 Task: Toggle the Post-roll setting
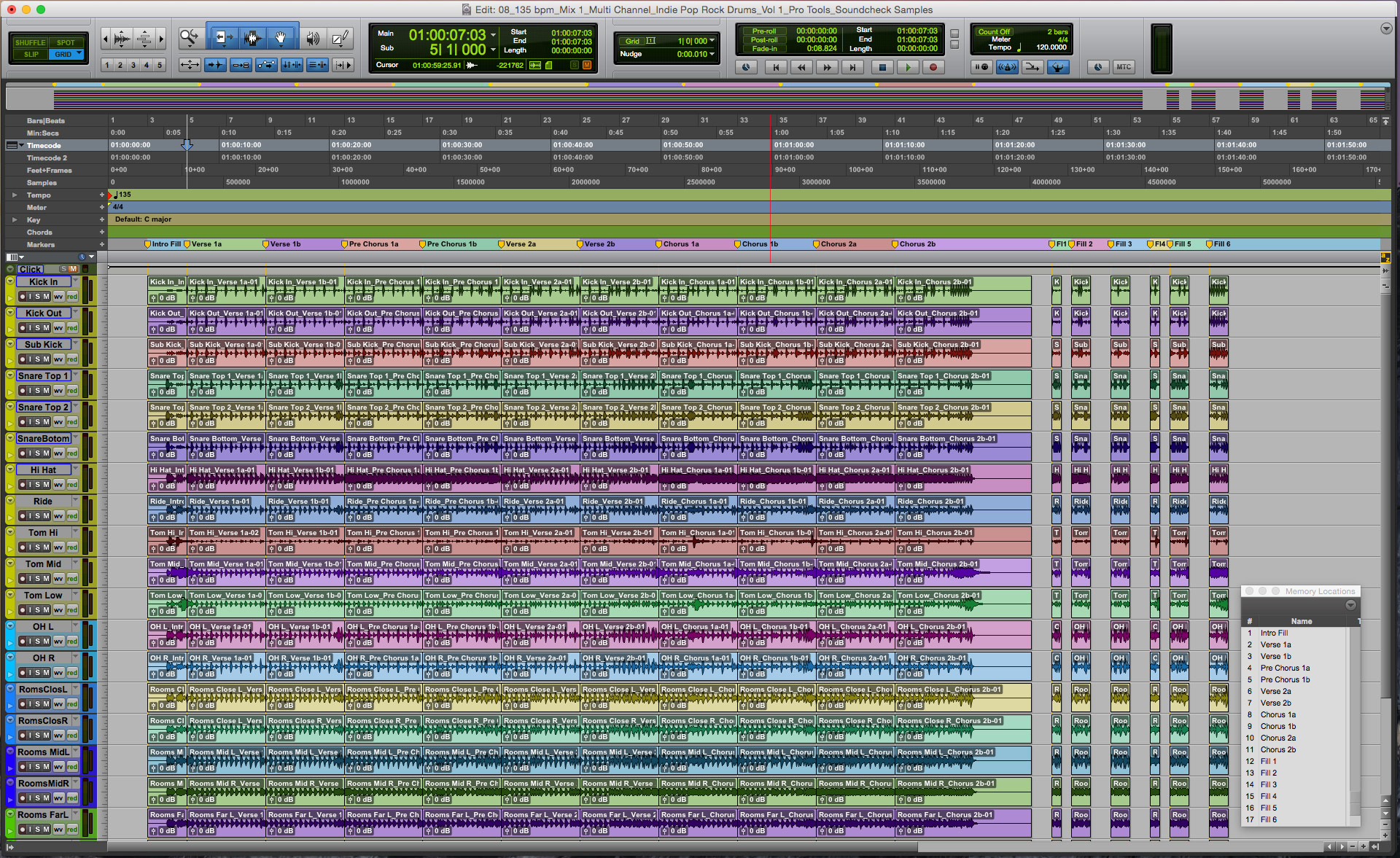763,40
